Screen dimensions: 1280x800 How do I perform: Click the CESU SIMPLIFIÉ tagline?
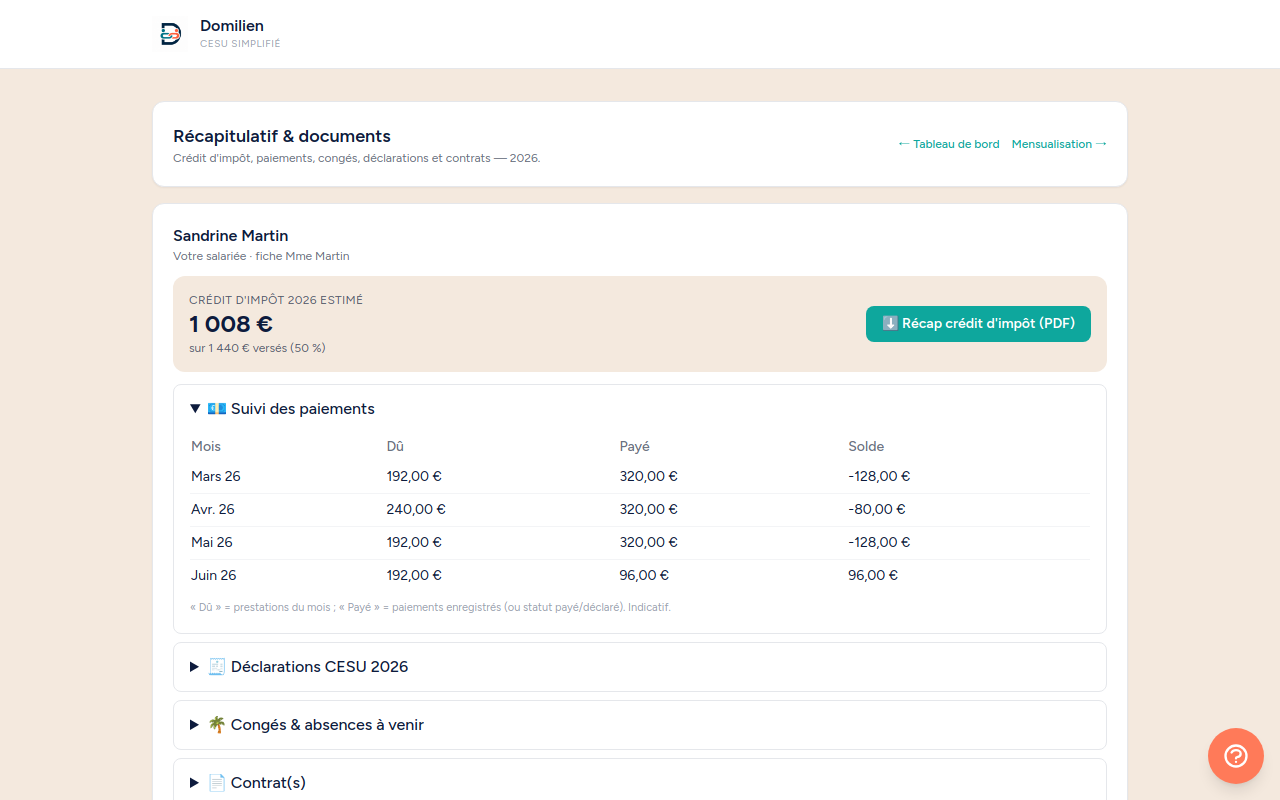pos(240,44)
